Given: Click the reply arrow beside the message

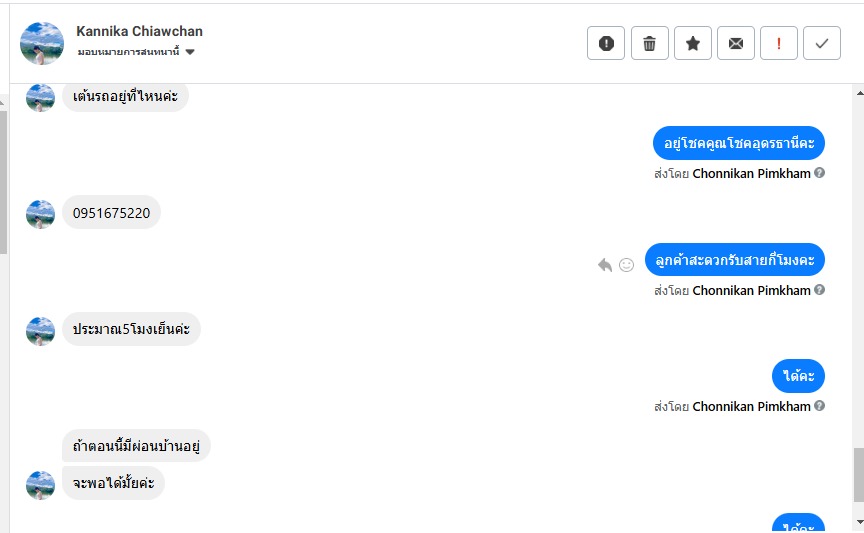Looking at the screenshot, I should coord(605,265).
